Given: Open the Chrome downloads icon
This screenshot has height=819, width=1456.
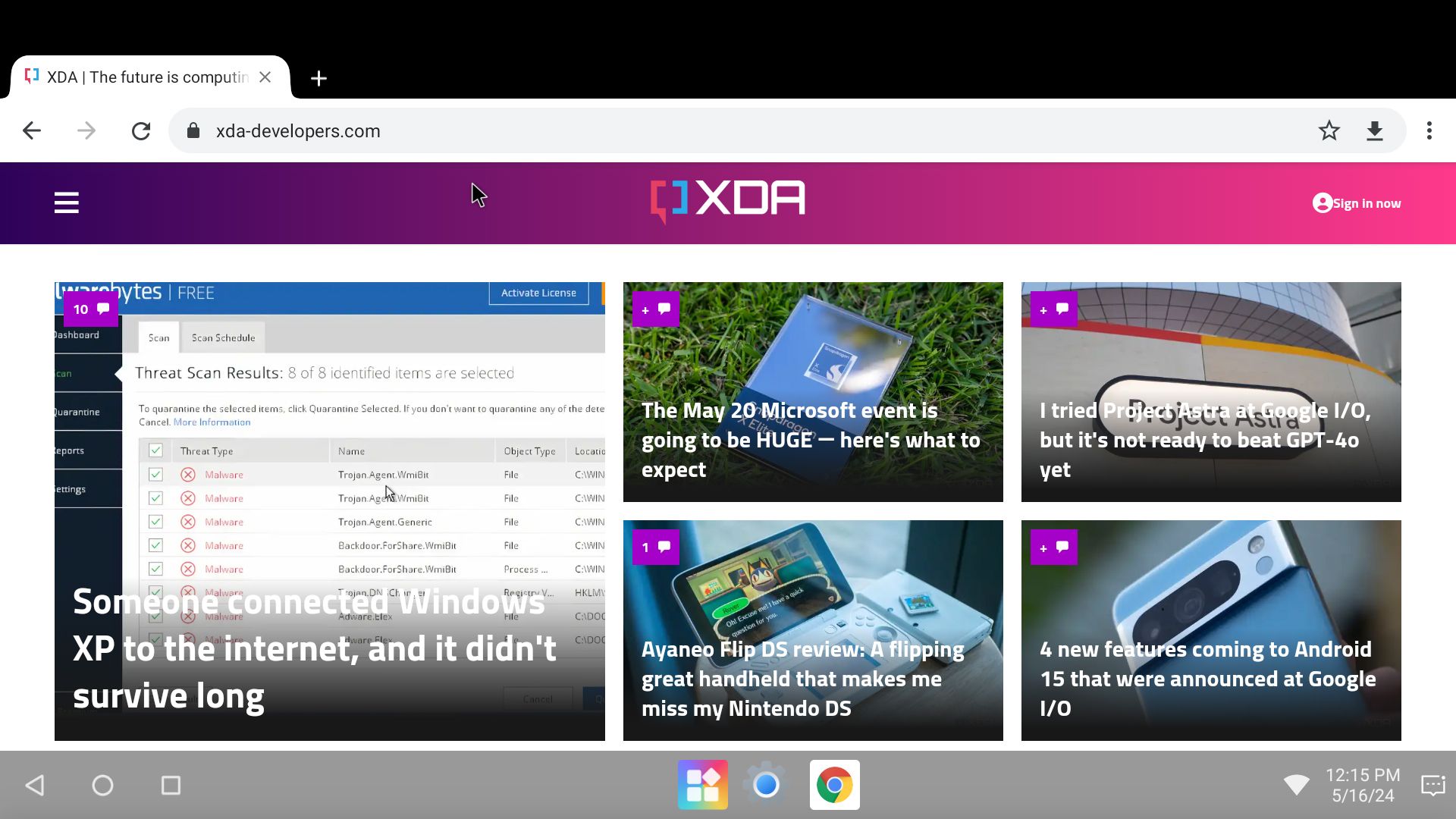Looking at the screenshot, I should point(1375,131).
